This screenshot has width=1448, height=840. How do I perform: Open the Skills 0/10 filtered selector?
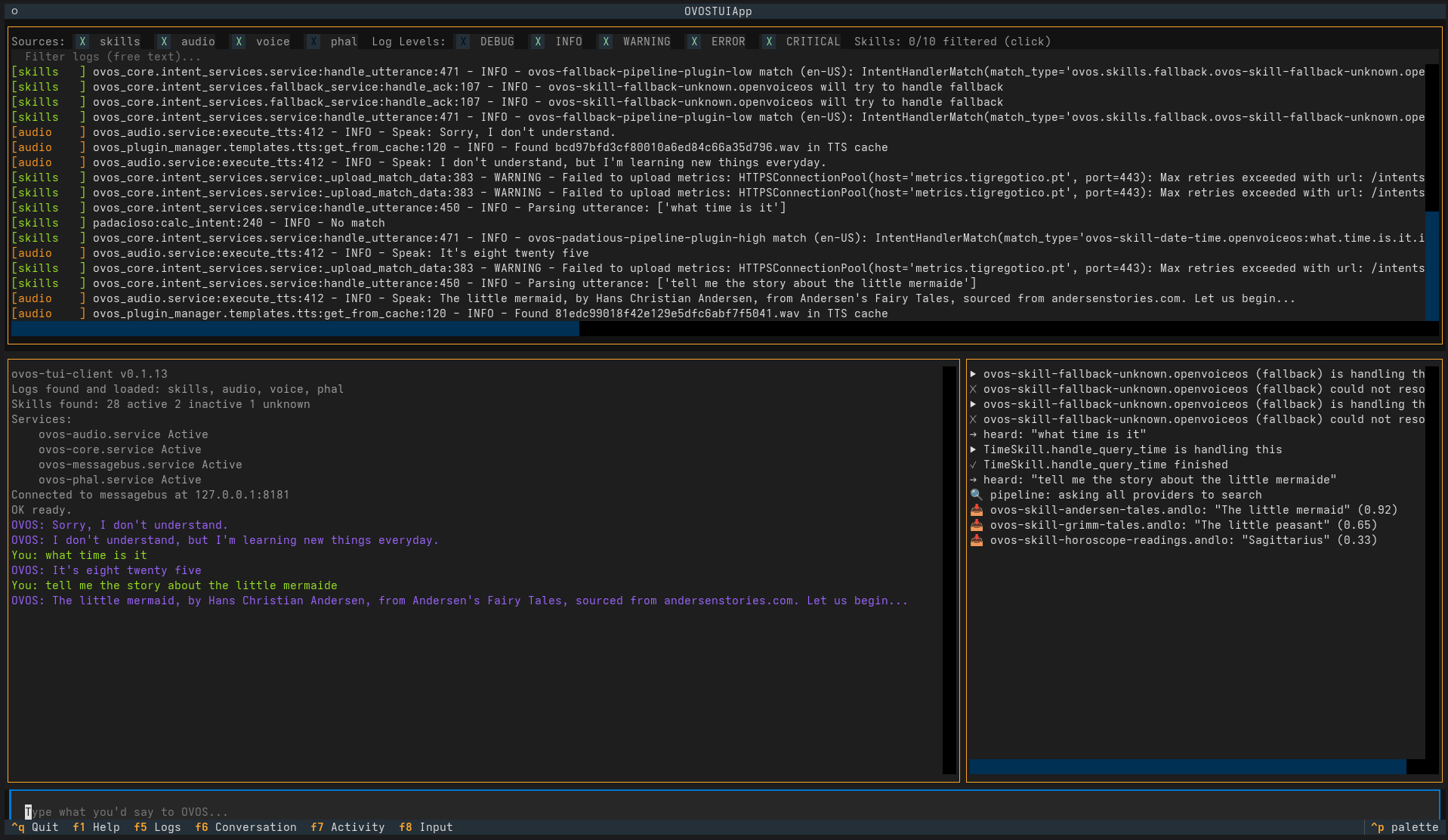pyautogui.click(x=952, y=42)
